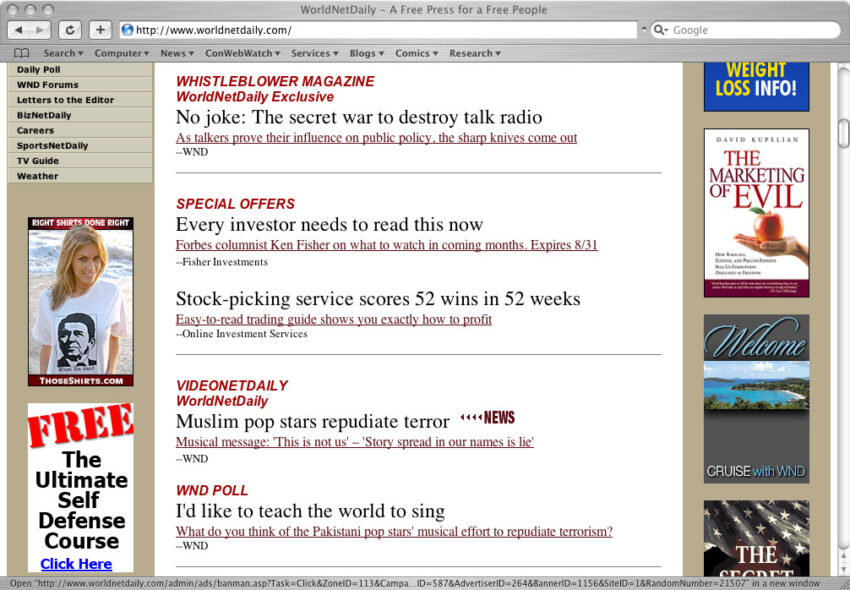Click the vertical scrollbar thumb
Screen dimensions: 850x590
point(843,133)
